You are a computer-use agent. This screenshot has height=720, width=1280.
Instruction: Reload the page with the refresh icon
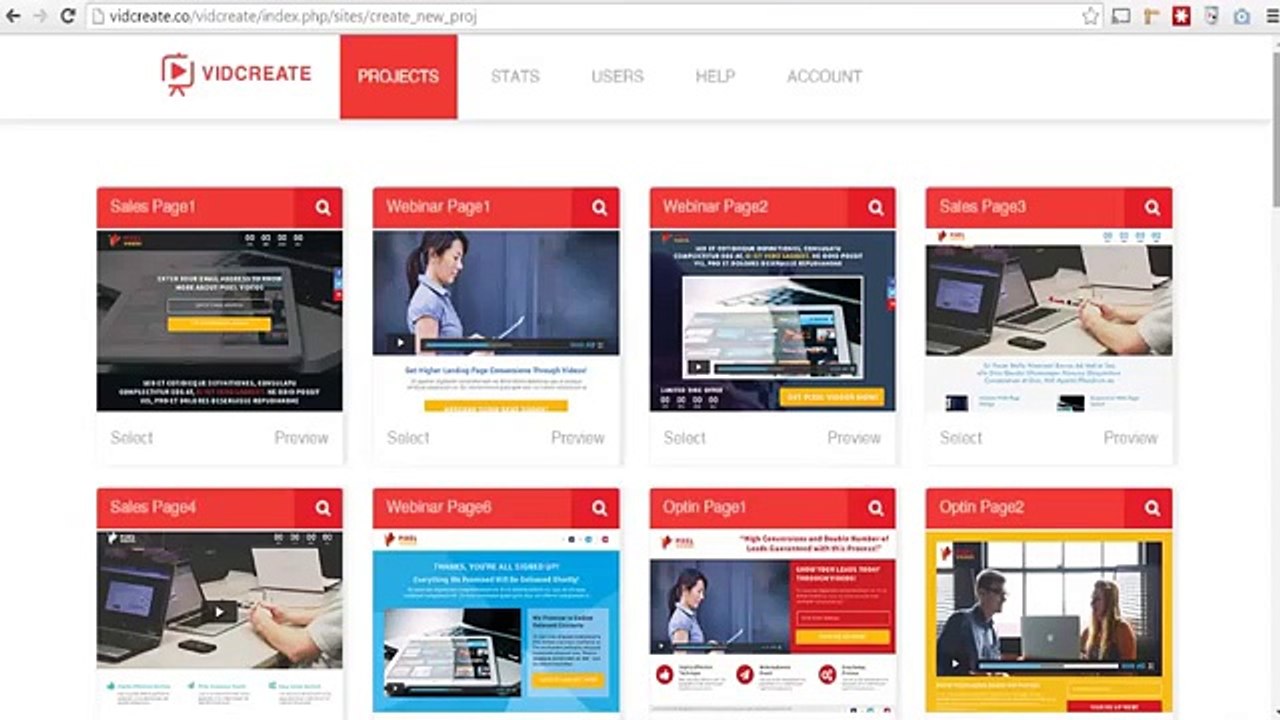(68, 16)
